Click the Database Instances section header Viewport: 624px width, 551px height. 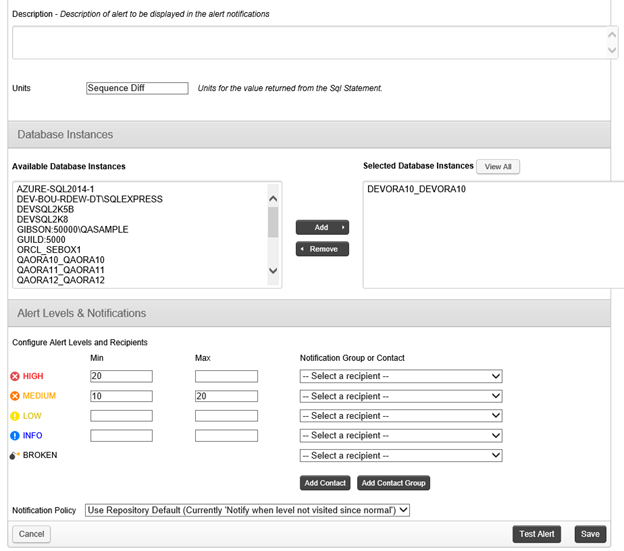click(309, 134)
